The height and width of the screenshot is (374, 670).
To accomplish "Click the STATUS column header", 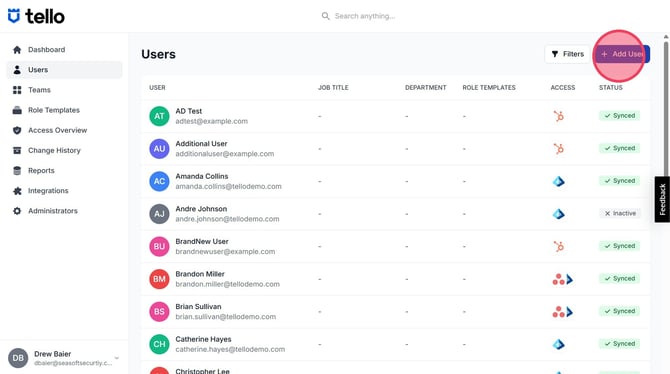I will tap(611, 88).
